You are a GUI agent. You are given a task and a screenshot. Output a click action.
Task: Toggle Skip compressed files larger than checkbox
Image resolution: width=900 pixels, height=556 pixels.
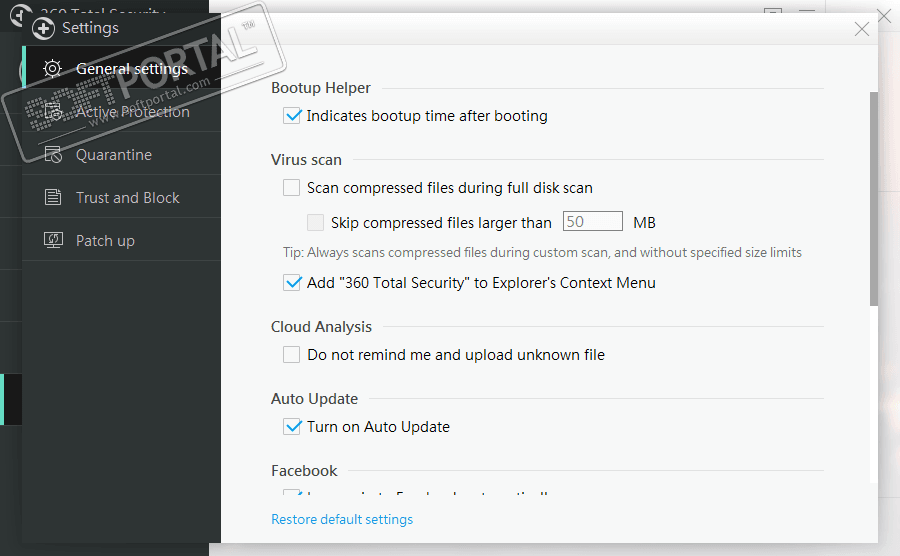click(x=316, y=223)
